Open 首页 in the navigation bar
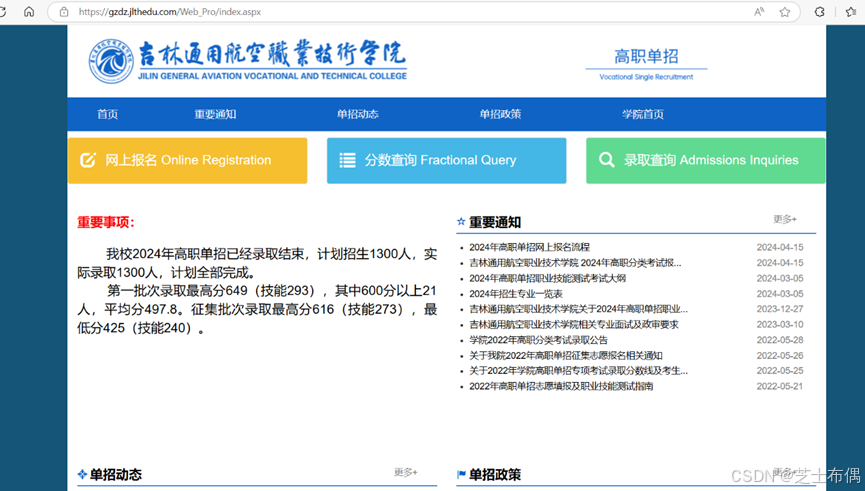The image size is (865, 491). pyautogui.click(x=108, y=114)
